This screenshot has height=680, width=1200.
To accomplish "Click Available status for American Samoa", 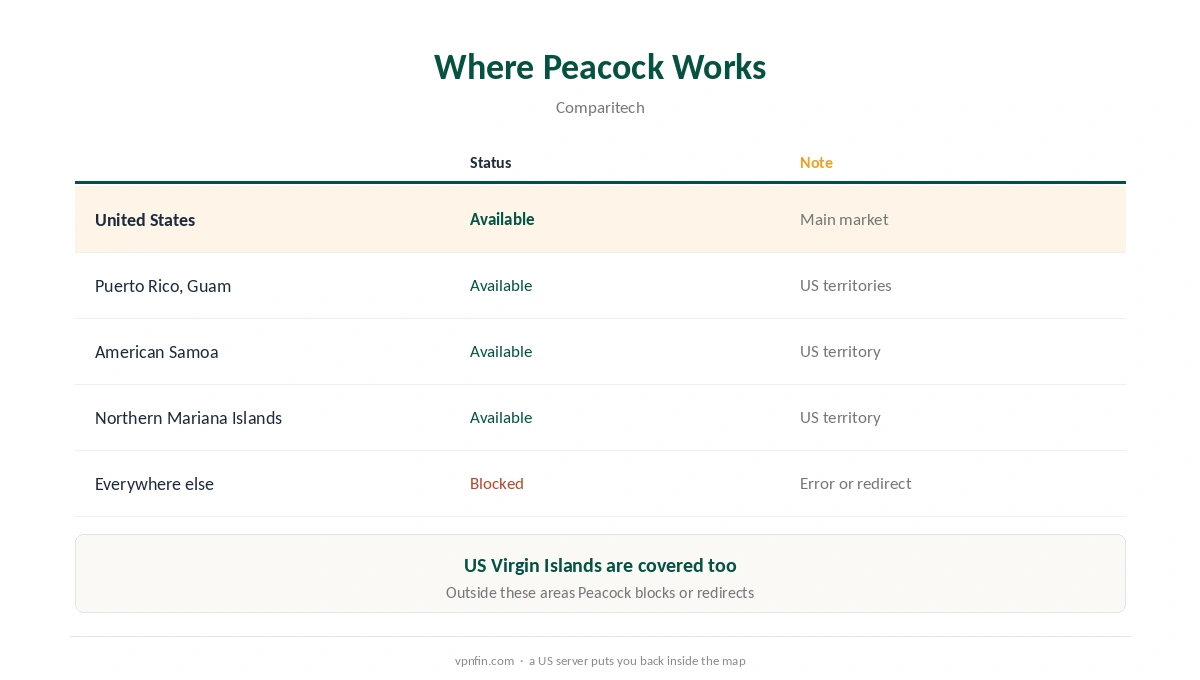I will pos(501,351).
